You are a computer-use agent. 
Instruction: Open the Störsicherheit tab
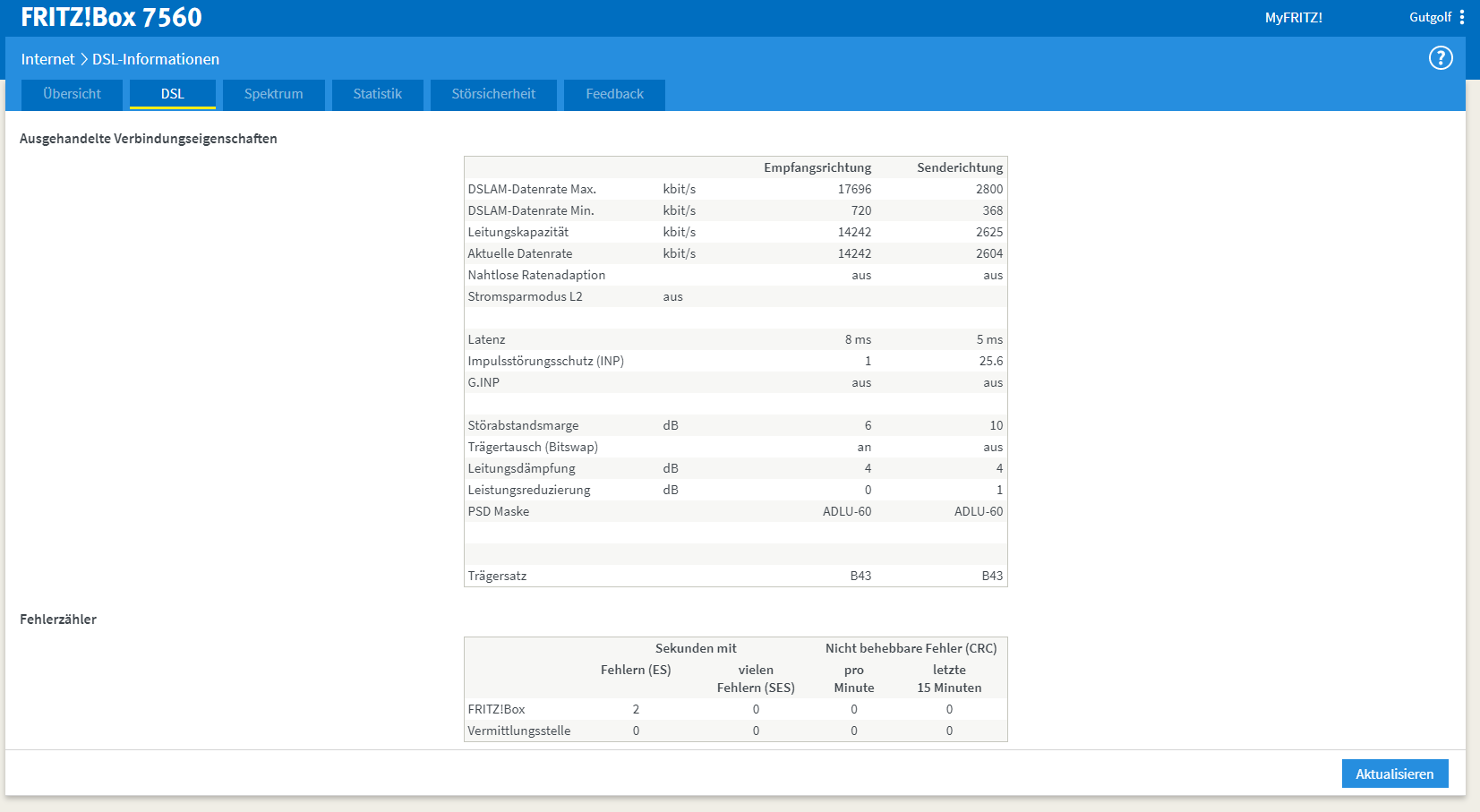(493, 94)
